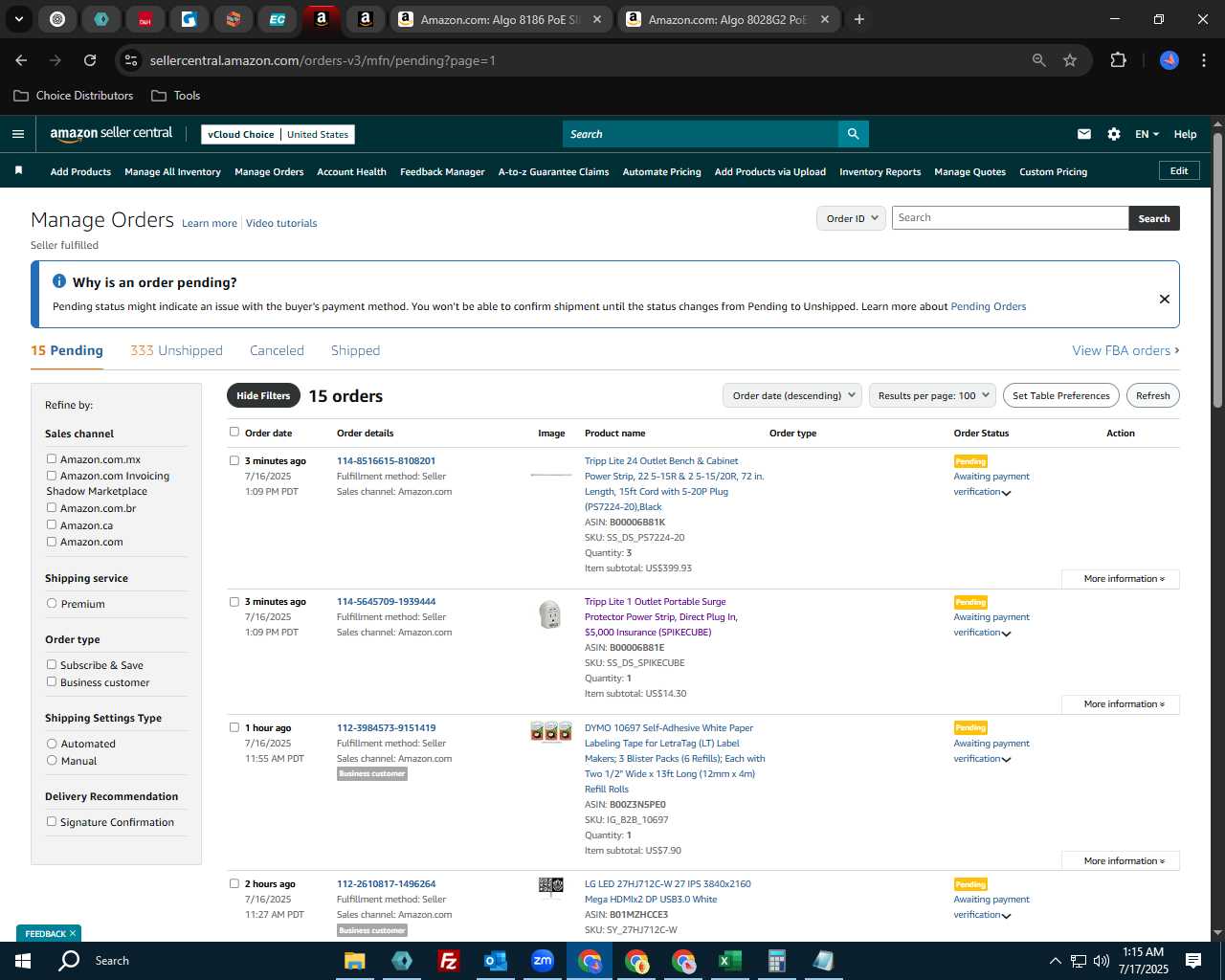1225x980 pixels.
Task: Open the messages envelope icon
Action: 1083,134
